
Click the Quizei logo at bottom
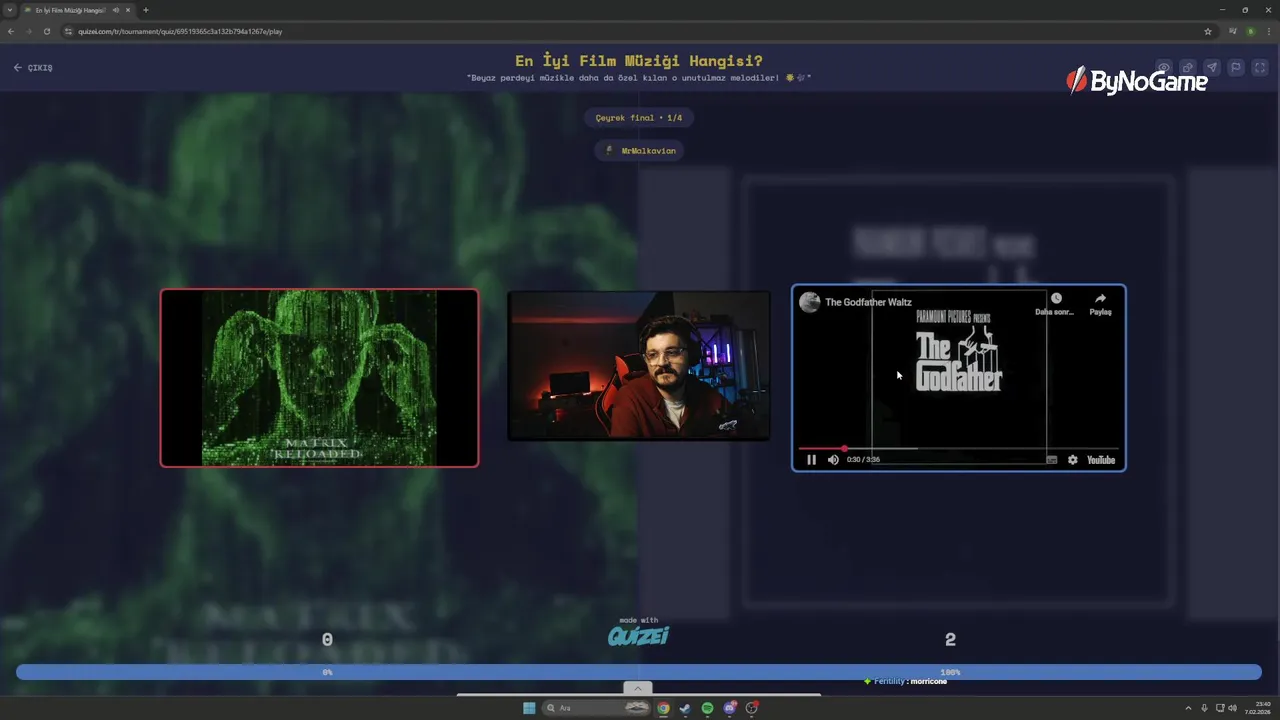(638, 634)
